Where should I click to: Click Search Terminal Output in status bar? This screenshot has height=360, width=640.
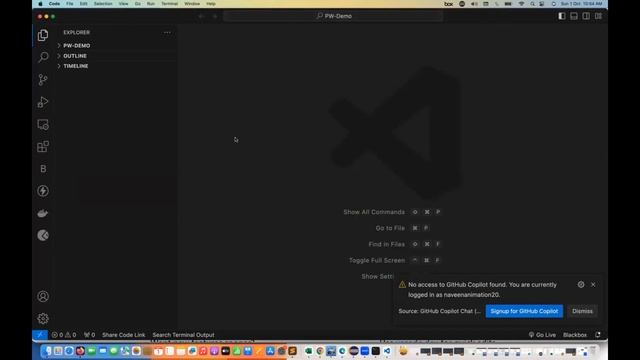click(x=183, y=335)
